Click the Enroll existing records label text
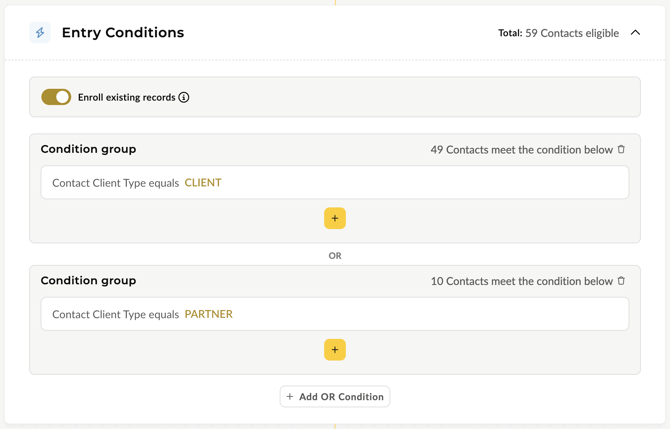 point(126,97)
